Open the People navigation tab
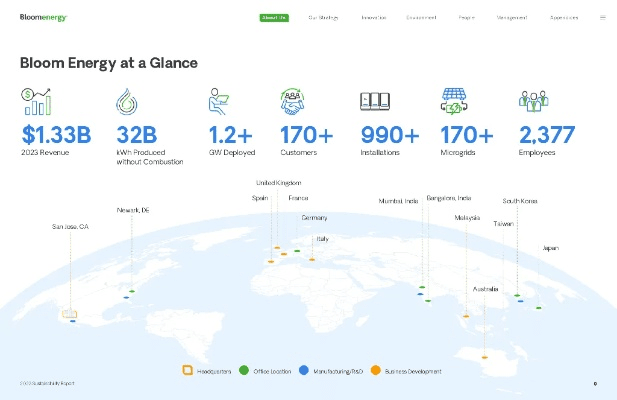 (466, 17)
